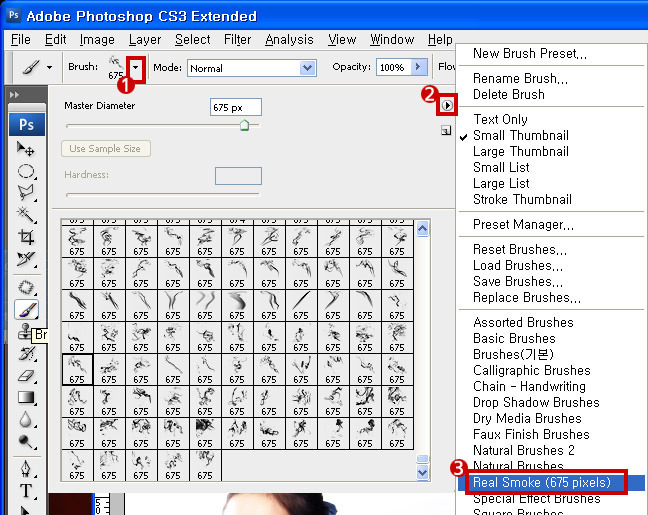Select the History Brush tool
Image resolution: width=648 pixels, height=515 pixels.
coord(26,354)
